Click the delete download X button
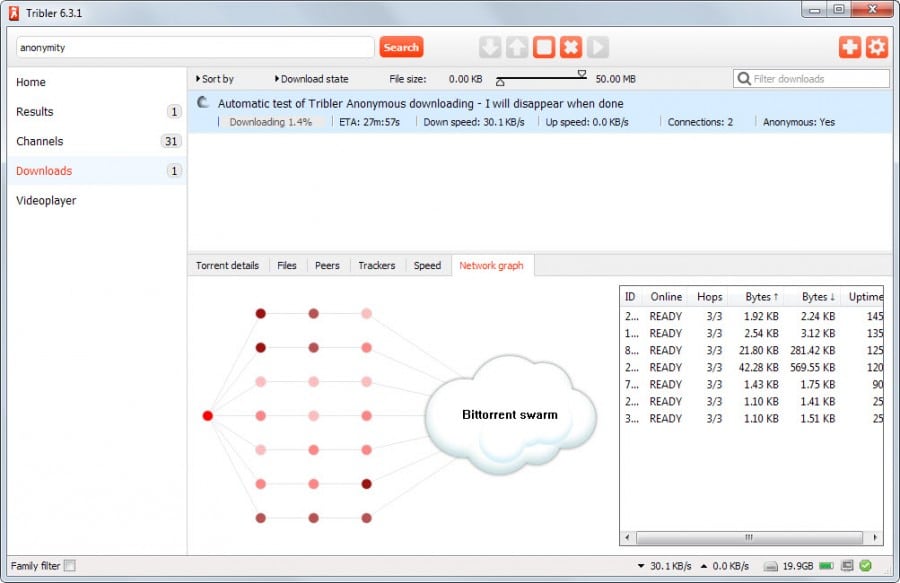 coord(570,47)
